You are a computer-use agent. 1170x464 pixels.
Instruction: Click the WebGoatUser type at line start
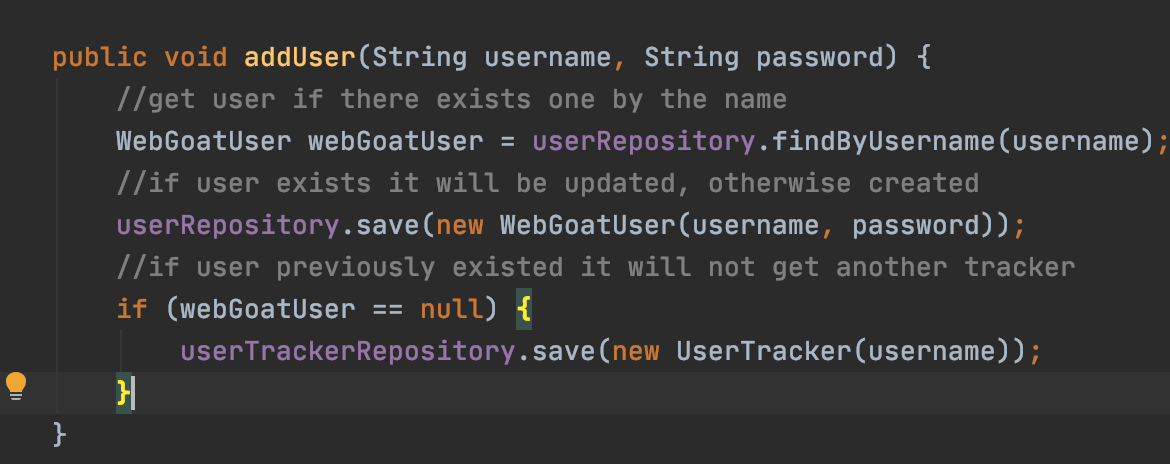(204, 141)
